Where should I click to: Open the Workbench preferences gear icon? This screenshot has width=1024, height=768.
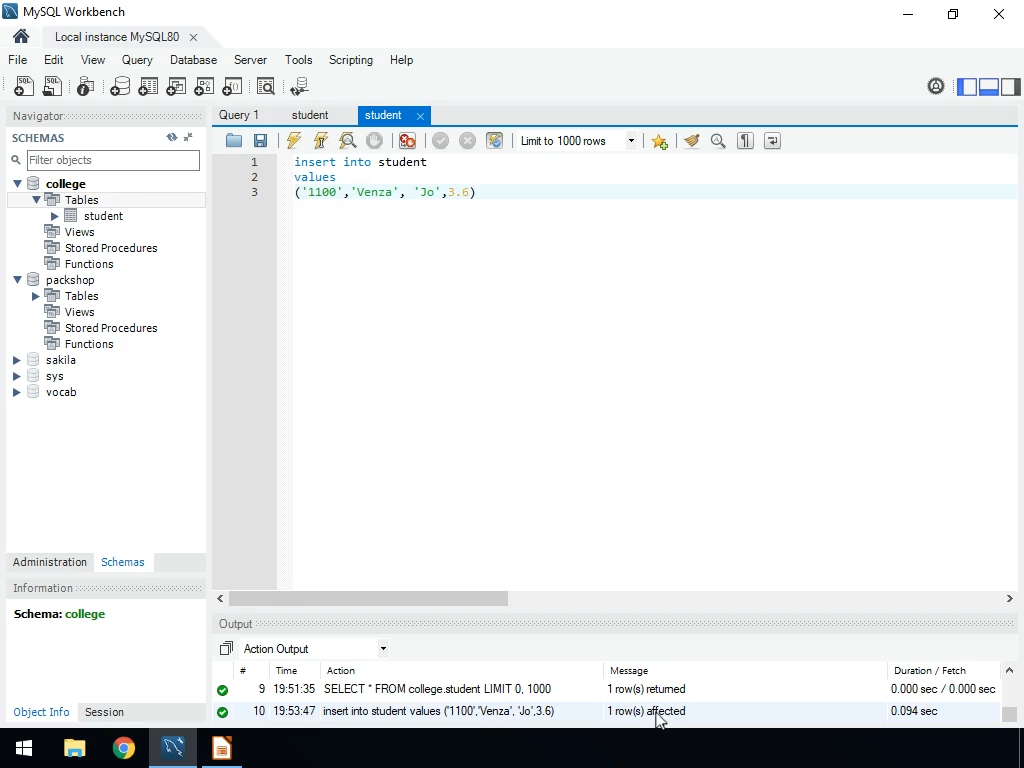point(936,86)
